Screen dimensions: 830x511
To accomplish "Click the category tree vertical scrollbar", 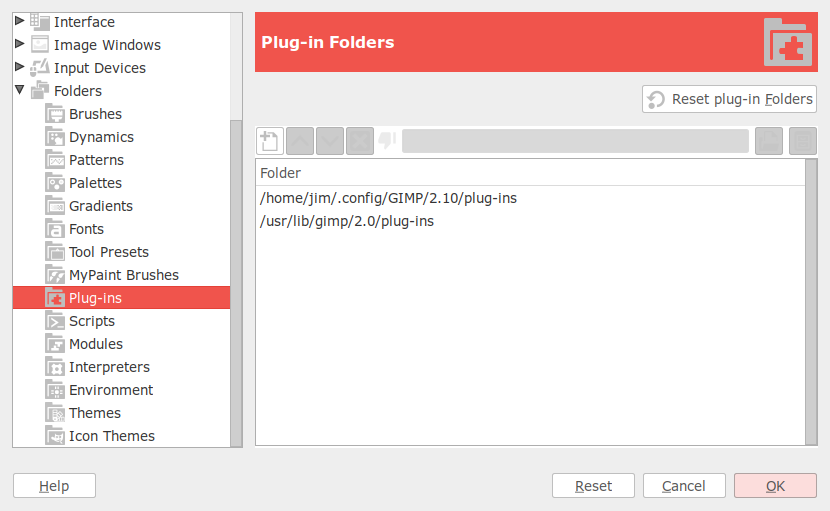I will [x=236, y=283].
